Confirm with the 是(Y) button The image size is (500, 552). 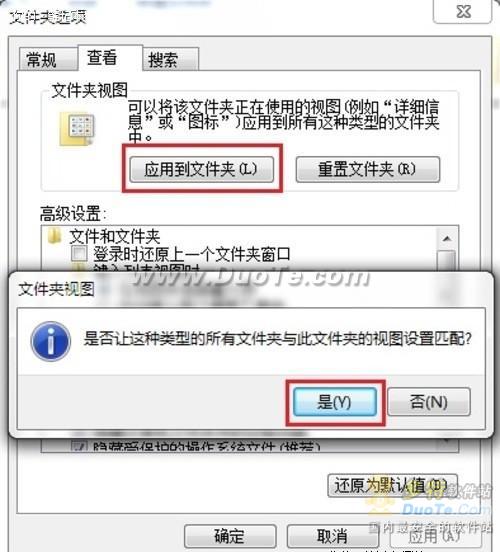coord(335,402)
